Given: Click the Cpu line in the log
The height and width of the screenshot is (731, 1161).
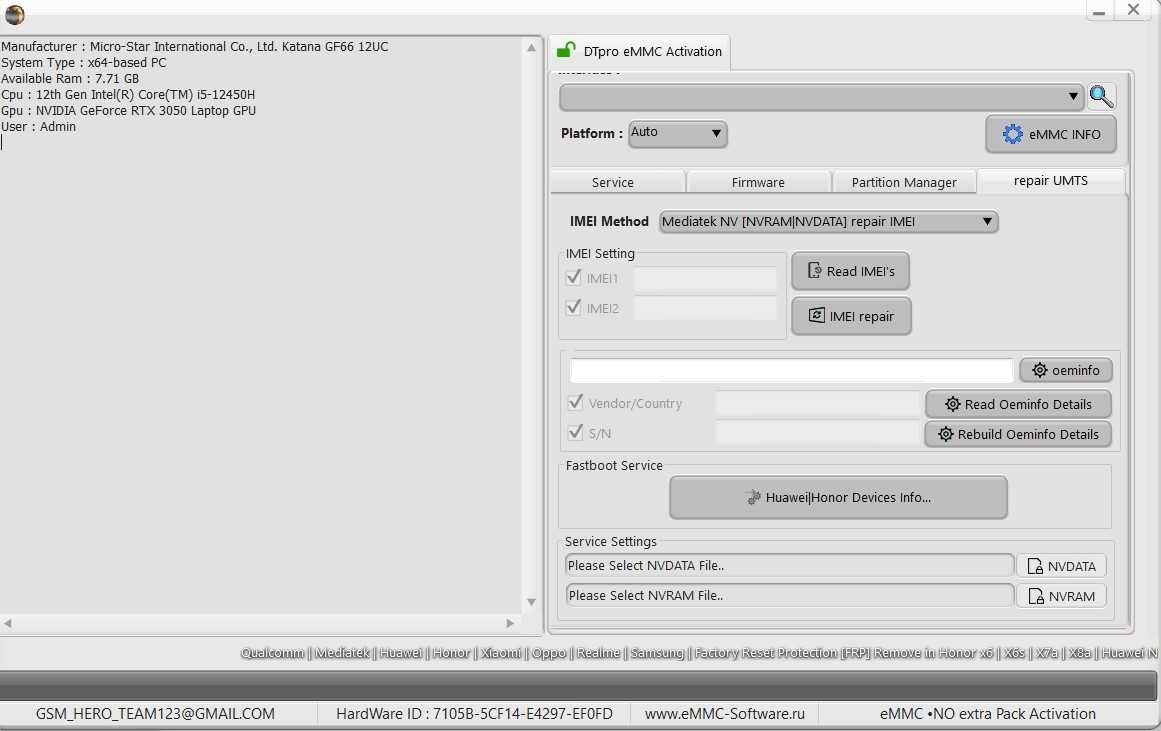Looking at the screenshot, I should [128, 95].
